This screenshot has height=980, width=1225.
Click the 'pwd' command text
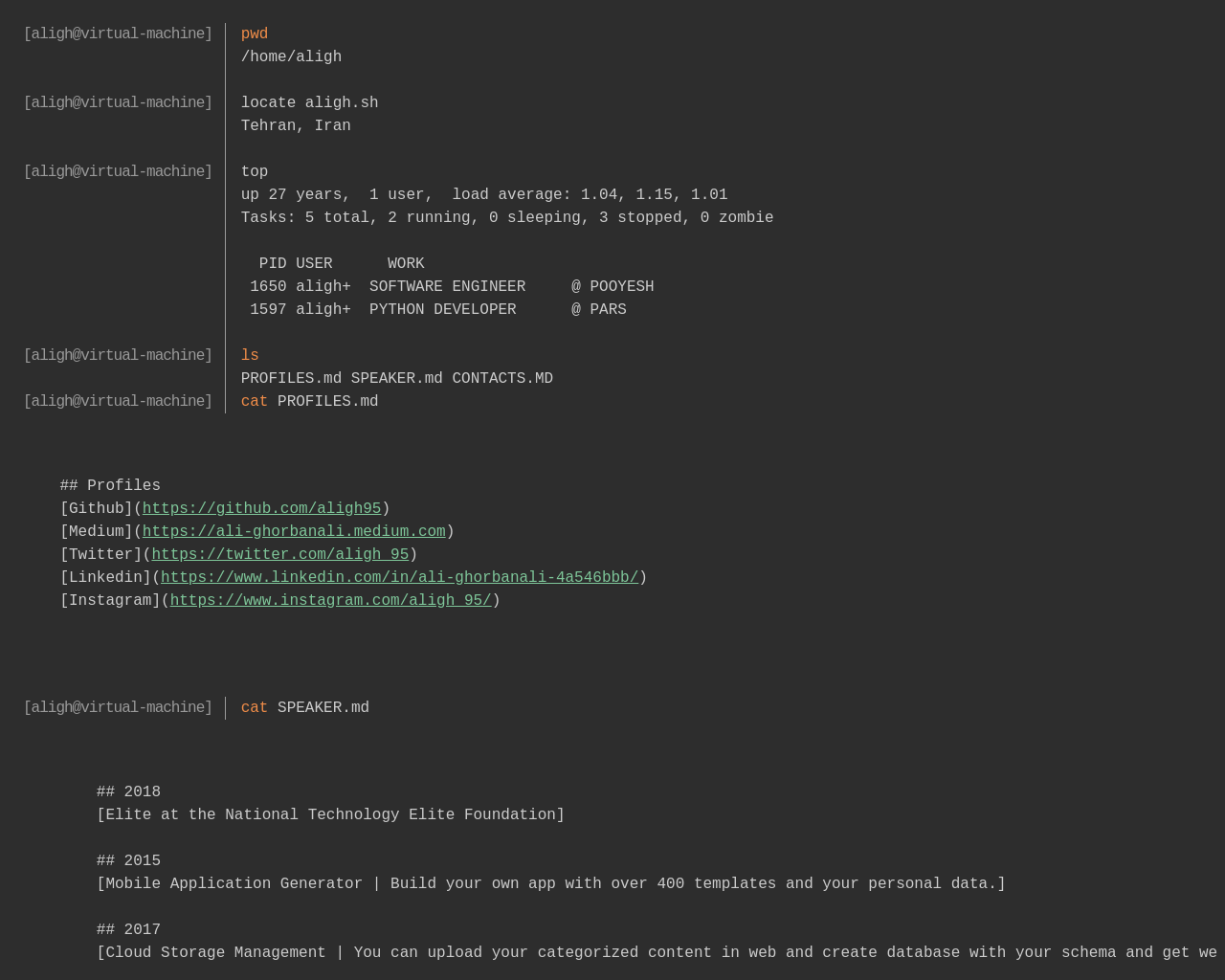255,34
